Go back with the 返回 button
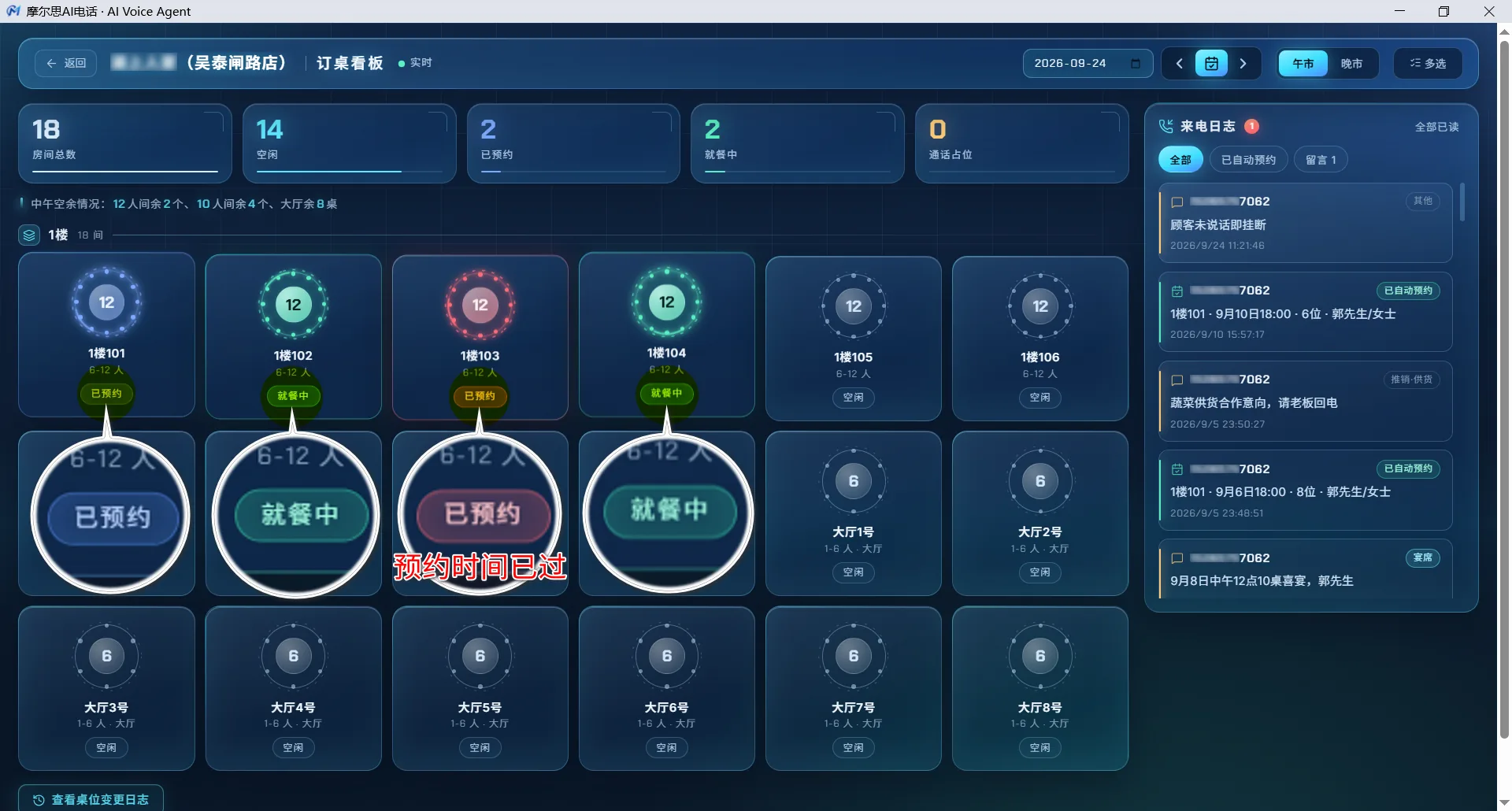 click(x=66, y=63)
